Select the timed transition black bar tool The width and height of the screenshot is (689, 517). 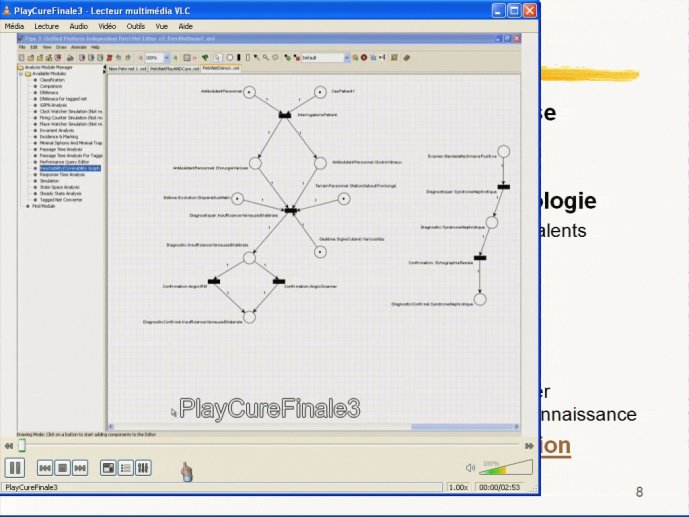(x=239, y=58)
